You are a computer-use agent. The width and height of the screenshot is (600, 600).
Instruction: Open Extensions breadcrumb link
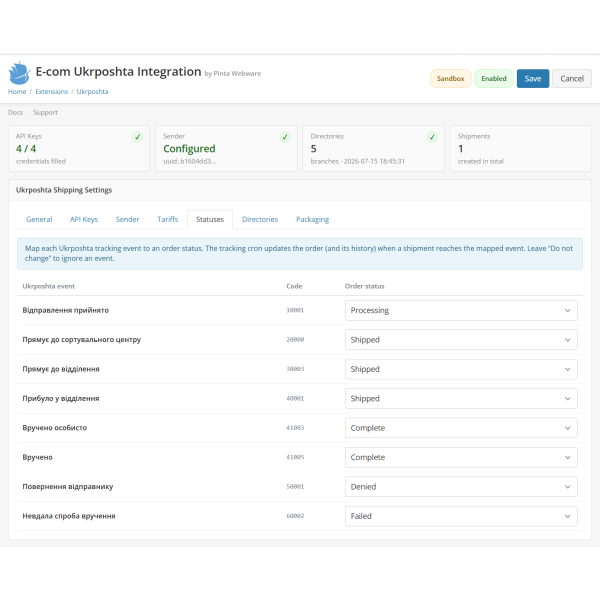click(51, 91)
